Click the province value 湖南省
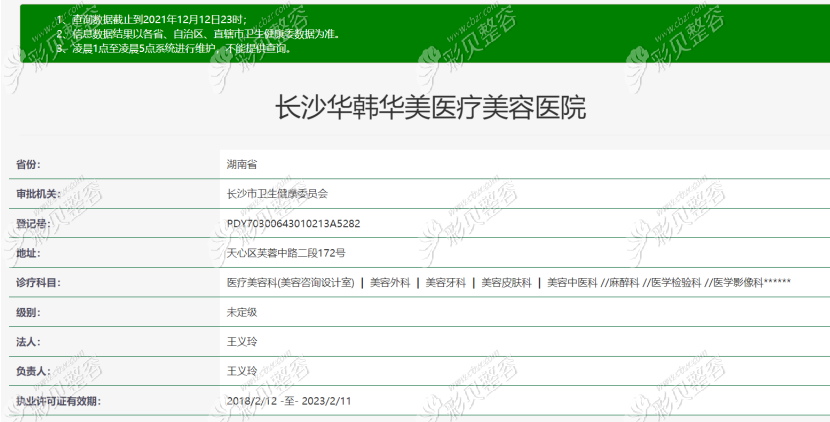Screen dimensions: 830x422 click(242, 165)
